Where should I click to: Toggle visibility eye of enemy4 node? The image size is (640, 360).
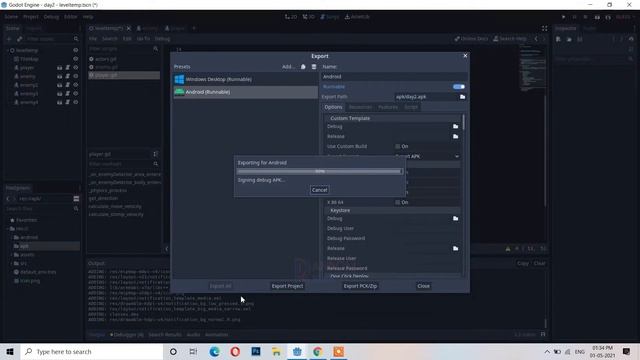click(76, 102)
